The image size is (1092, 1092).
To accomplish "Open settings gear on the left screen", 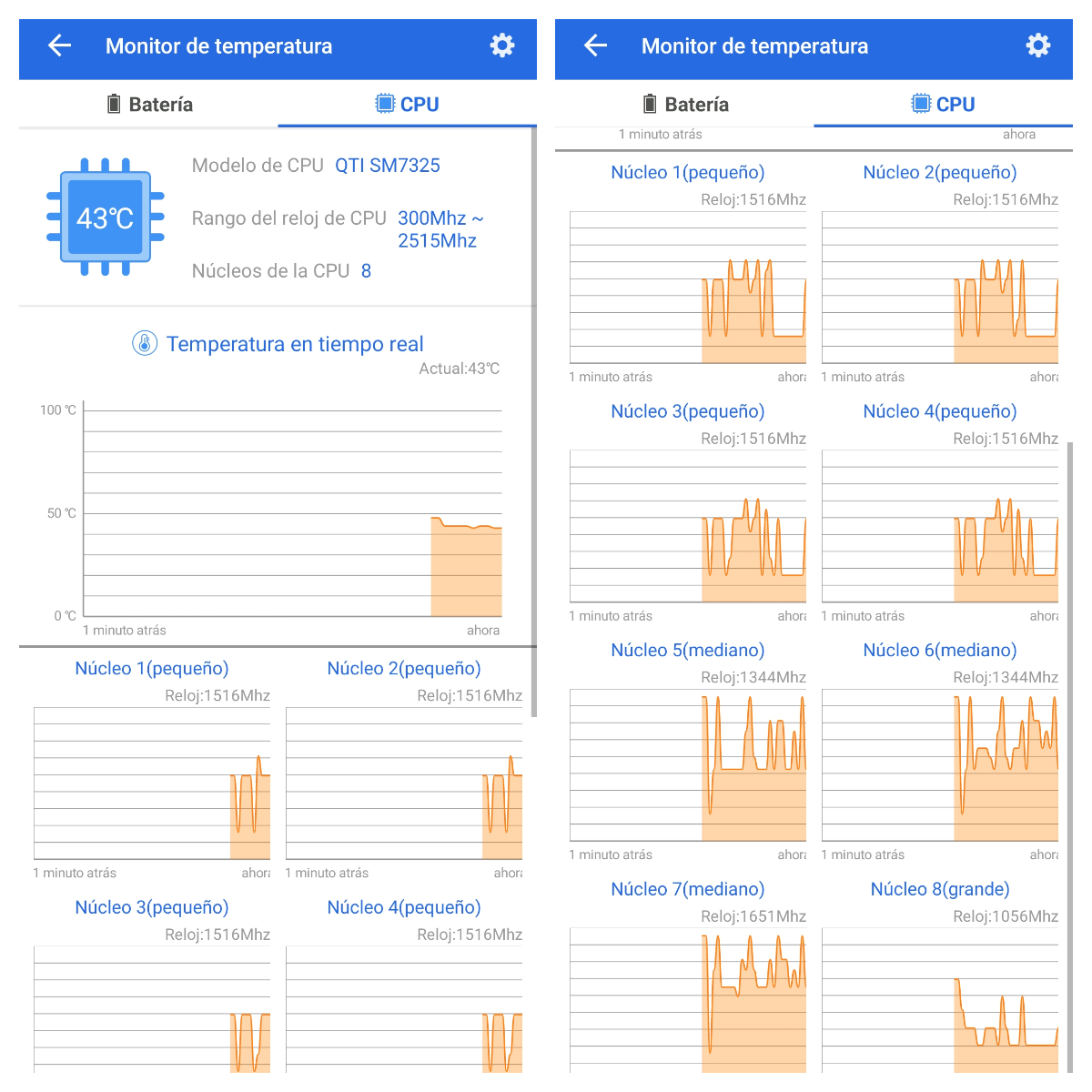I will click(502, 45).
